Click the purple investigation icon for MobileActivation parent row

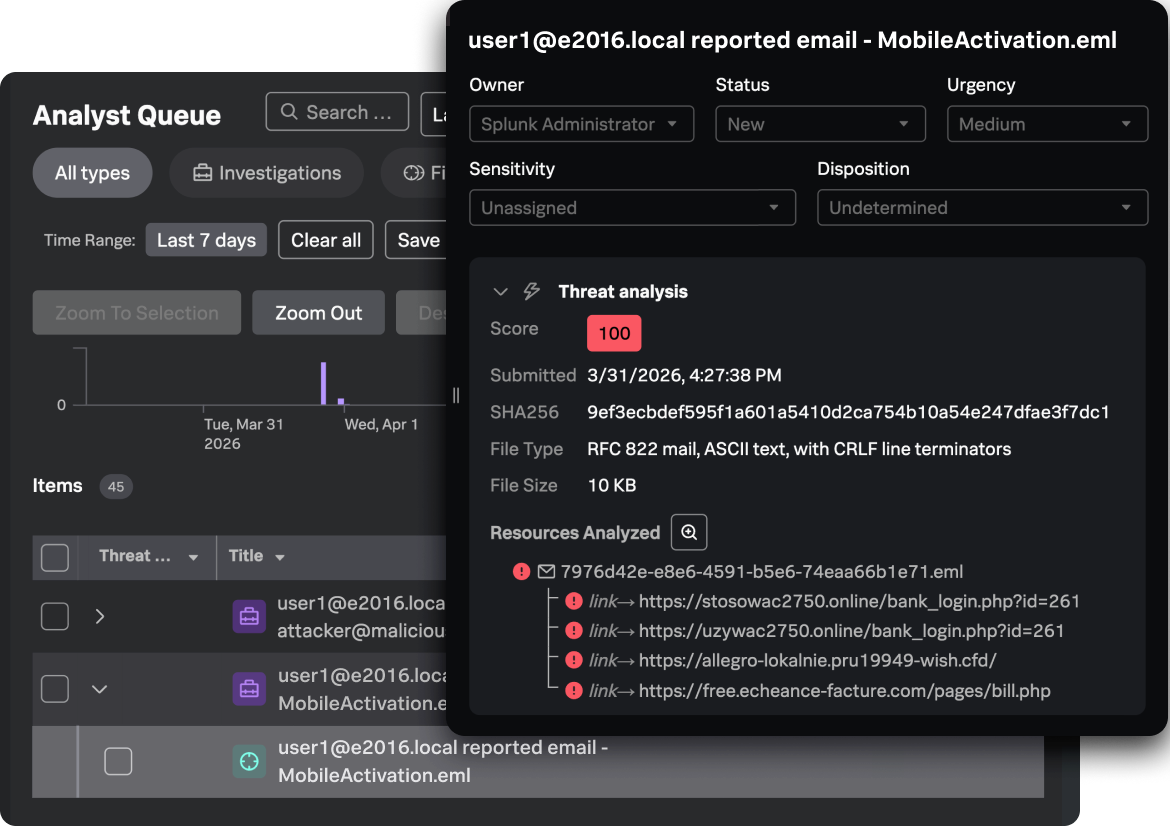pos(249,689)
